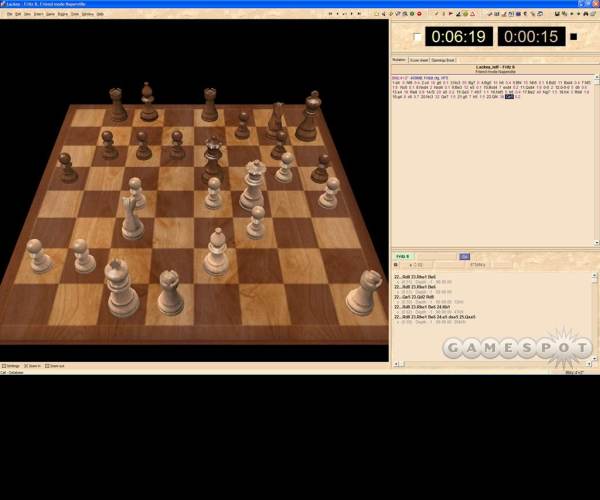This screenshot has height=500, width=600.
Task: Open the File menu
Action: pyautogui.click(x=9, y=14)
